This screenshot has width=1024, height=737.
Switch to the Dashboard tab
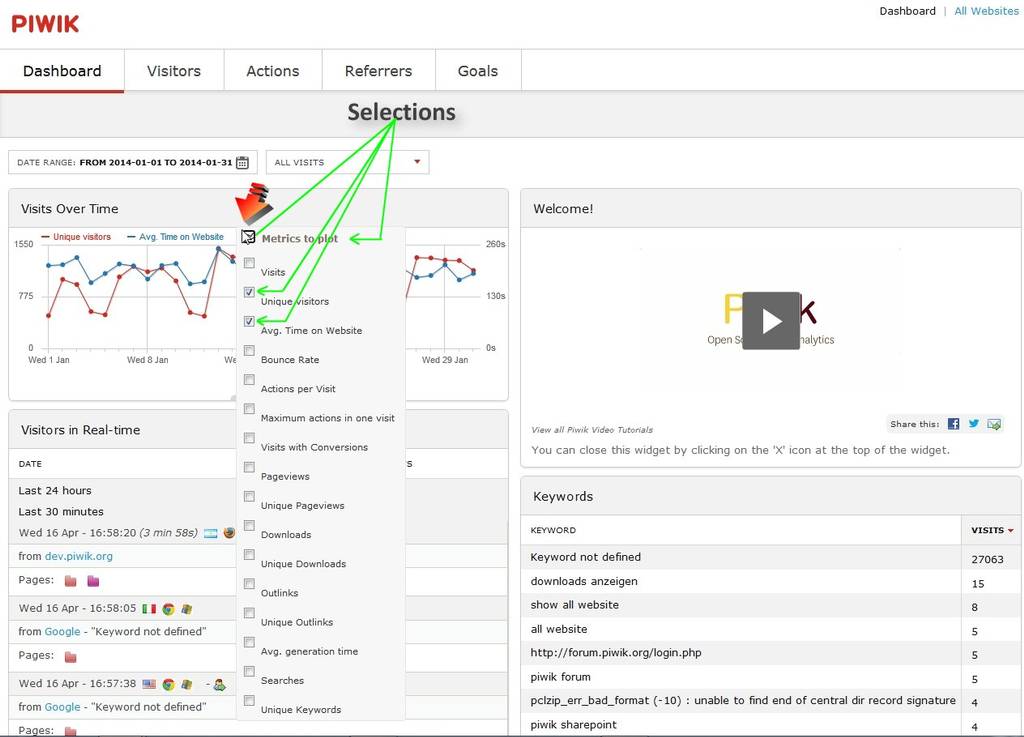tap(62, 71)
